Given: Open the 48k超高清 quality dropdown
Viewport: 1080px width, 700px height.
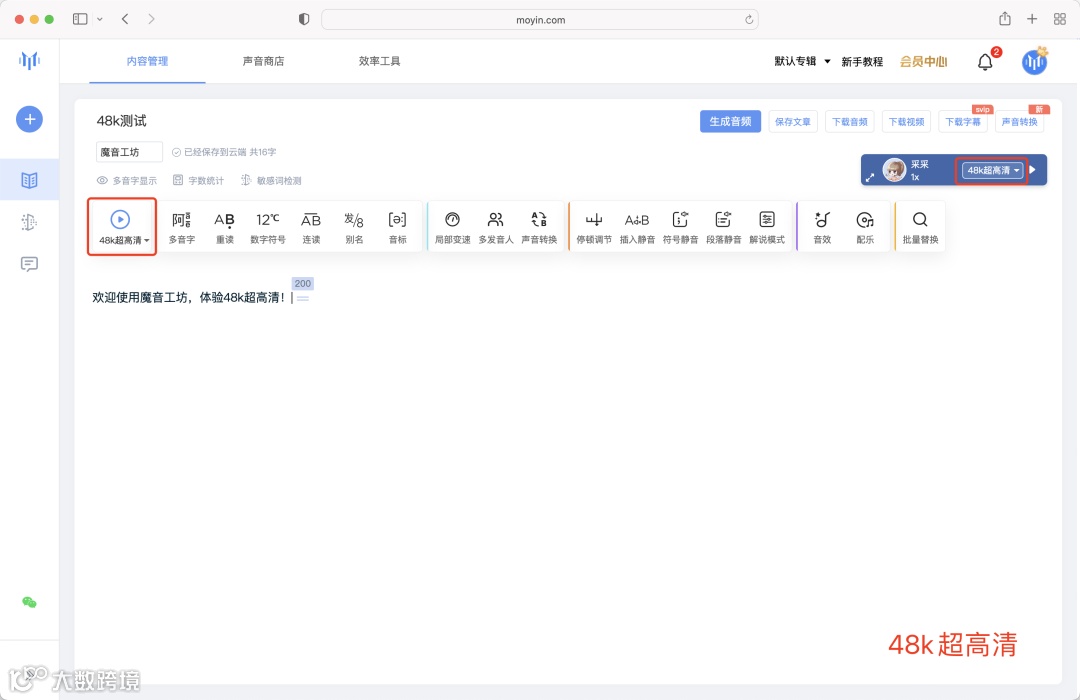Looking at the screenshot, I should pos(991,170).
